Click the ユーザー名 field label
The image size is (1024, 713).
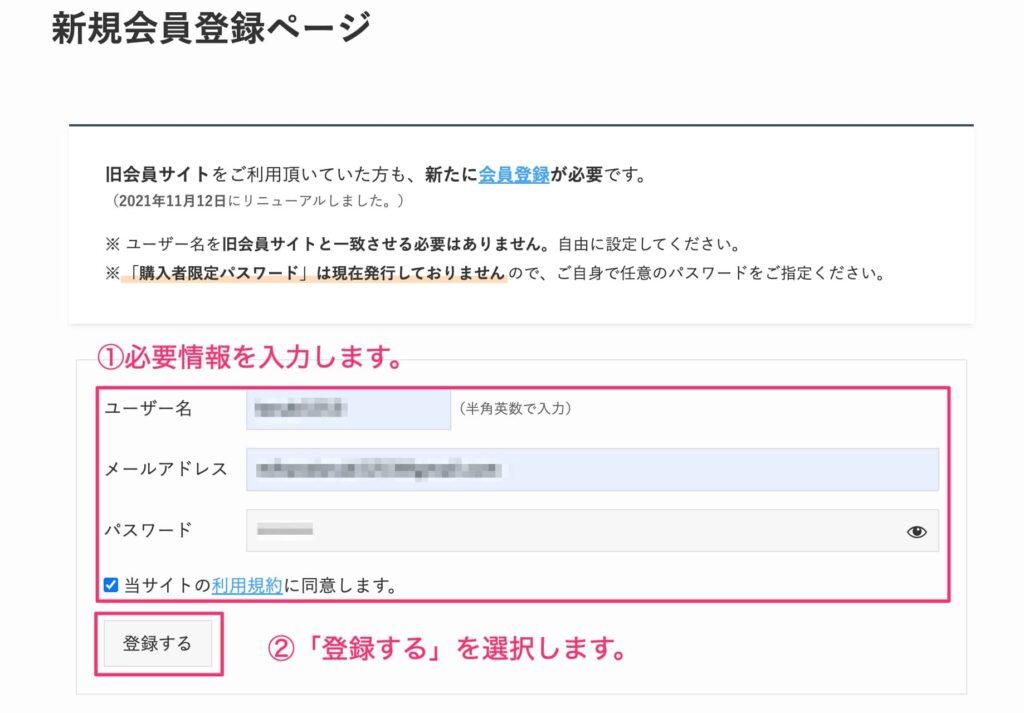tap(148, 409)
